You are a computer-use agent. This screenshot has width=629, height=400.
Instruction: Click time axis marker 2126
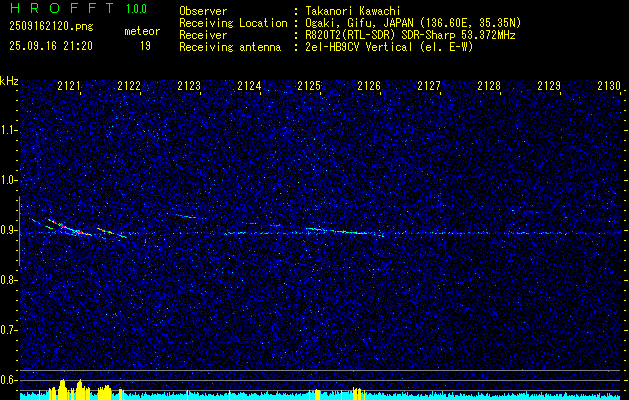pyautogui.click(x=369, y=86)
